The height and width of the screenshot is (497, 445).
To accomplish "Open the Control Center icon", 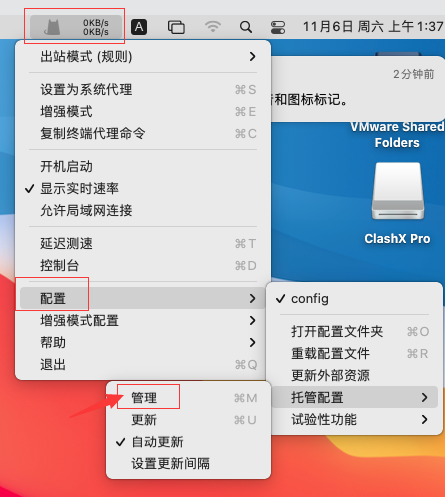I will click(x=278, y=27).
